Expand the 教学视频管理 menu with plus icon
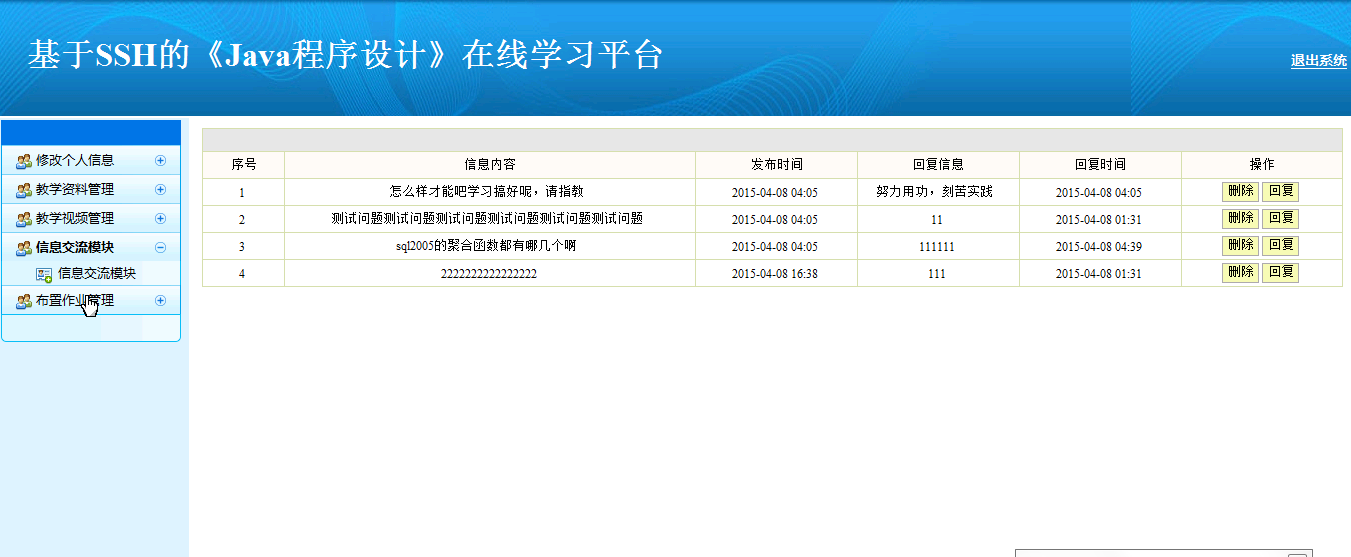 tap(160, 219)
